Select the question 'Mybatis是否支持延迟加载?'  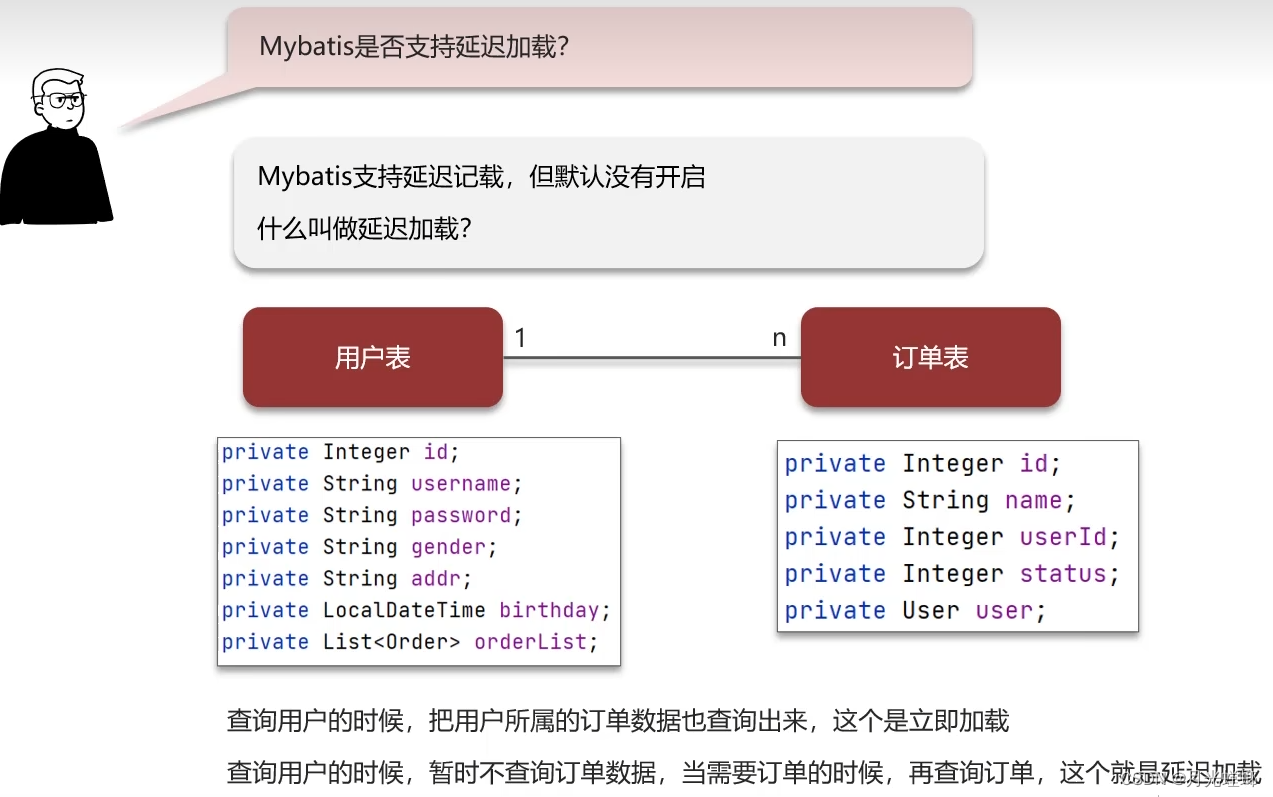click(x=413, y=46)
